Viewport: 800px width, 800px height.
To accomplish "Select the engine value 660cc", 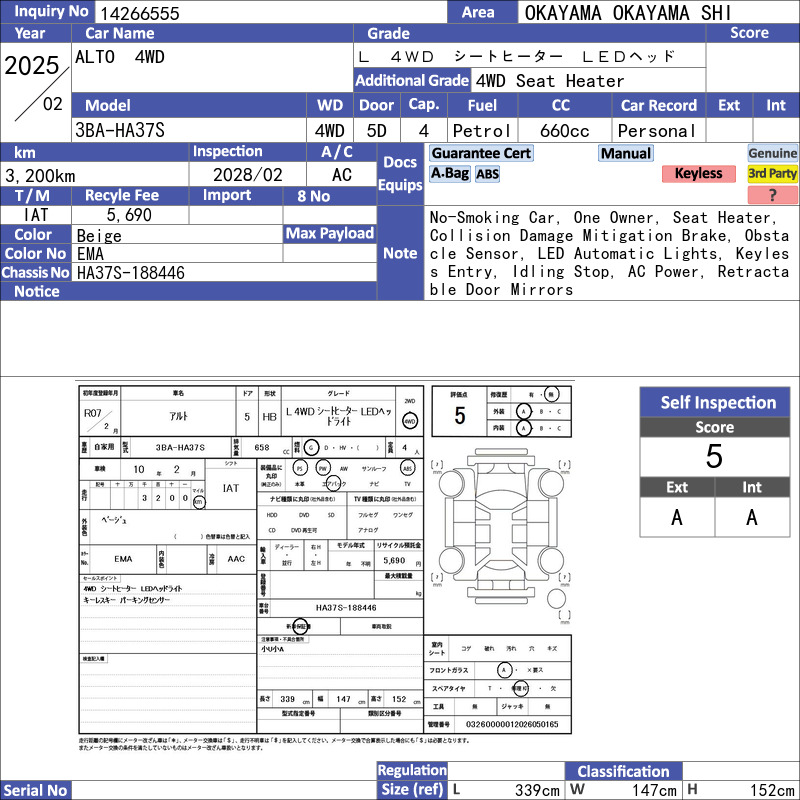I will click(x=564, y=131).
